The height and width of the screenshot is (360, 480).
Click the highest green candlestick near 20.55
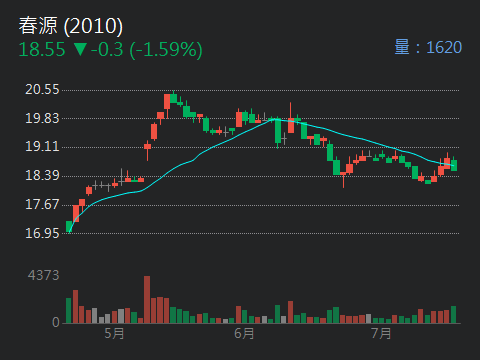pyautogui.click(x=173, y=98)
